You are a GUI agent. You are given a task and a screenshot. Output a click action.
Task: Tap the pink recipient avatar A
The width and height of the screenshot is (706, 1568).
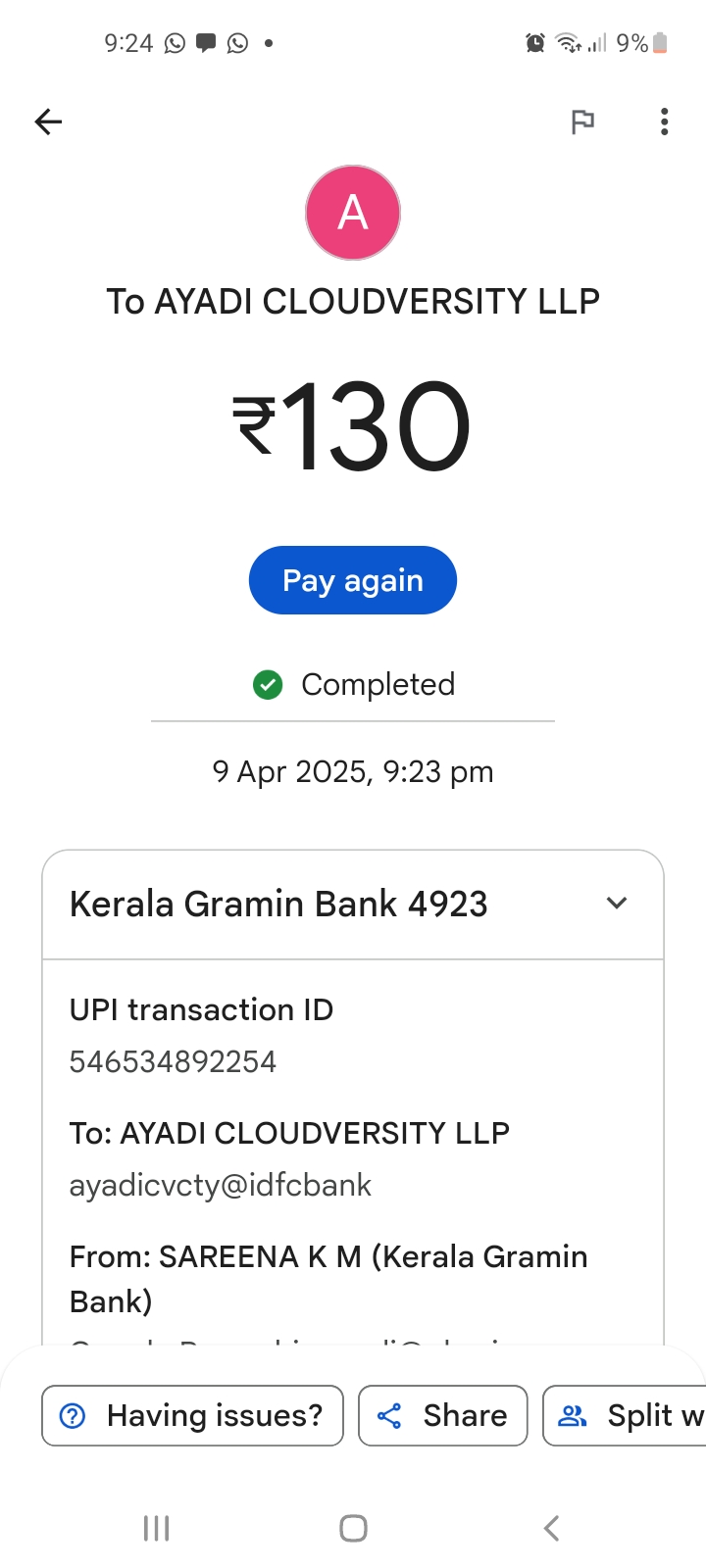[x=353, y=213]
